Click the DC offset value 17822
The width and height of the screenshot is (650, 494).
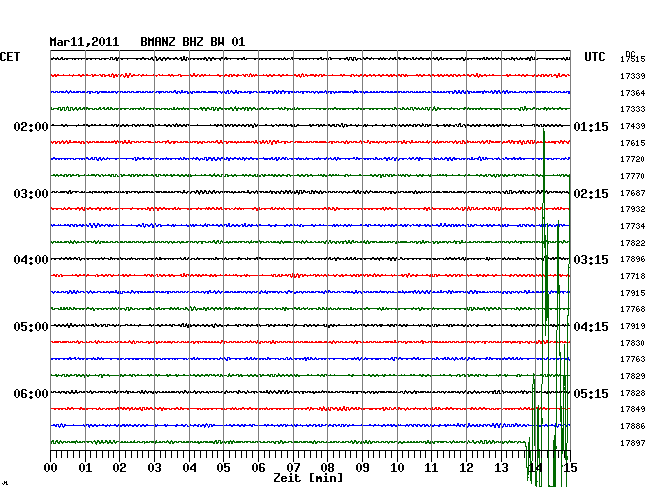point(633,243)
